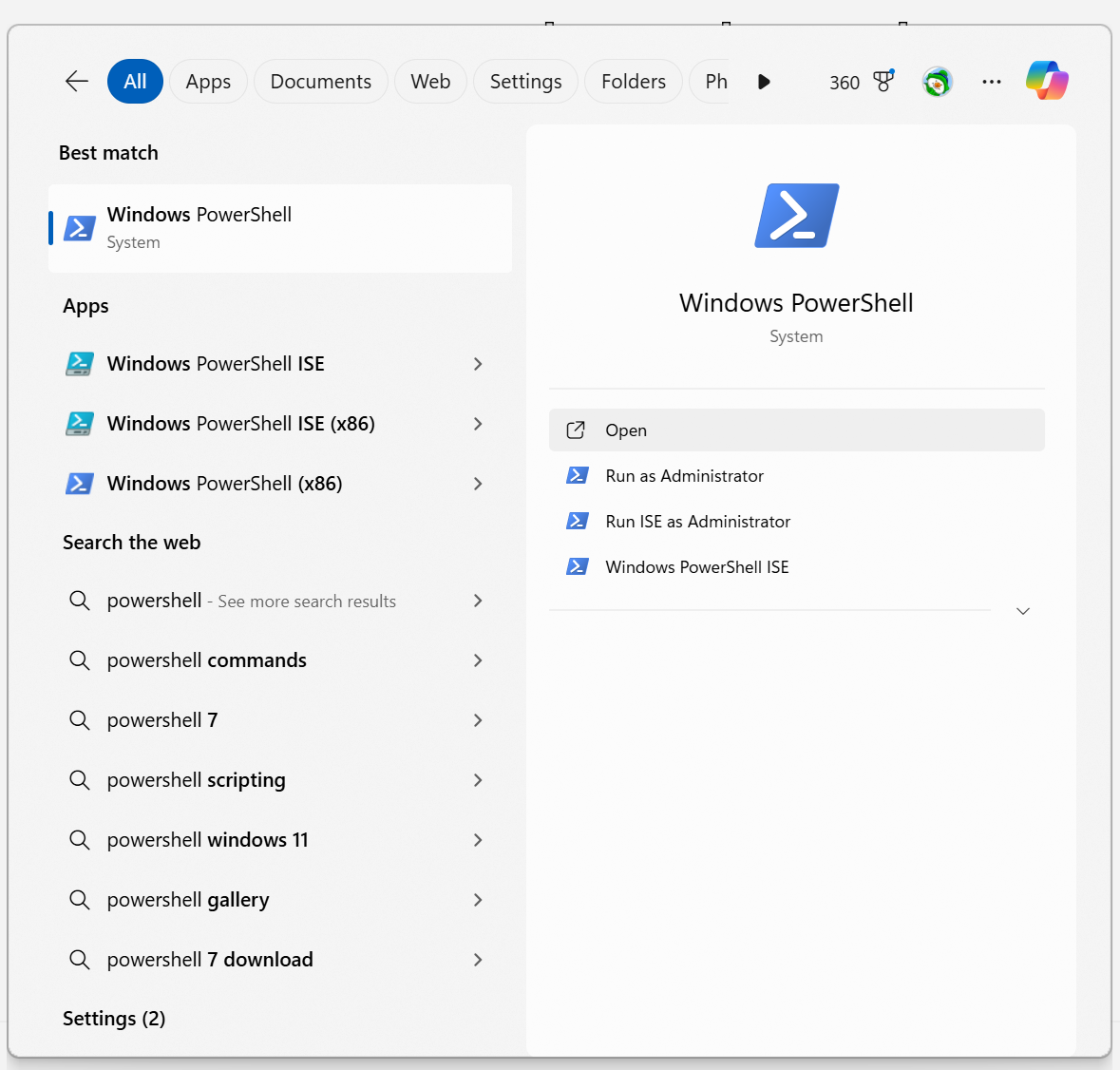Viewport: 1120px width, 1070px height.
Task: Expand powershell gallery chevron
Action: point(478,900)
